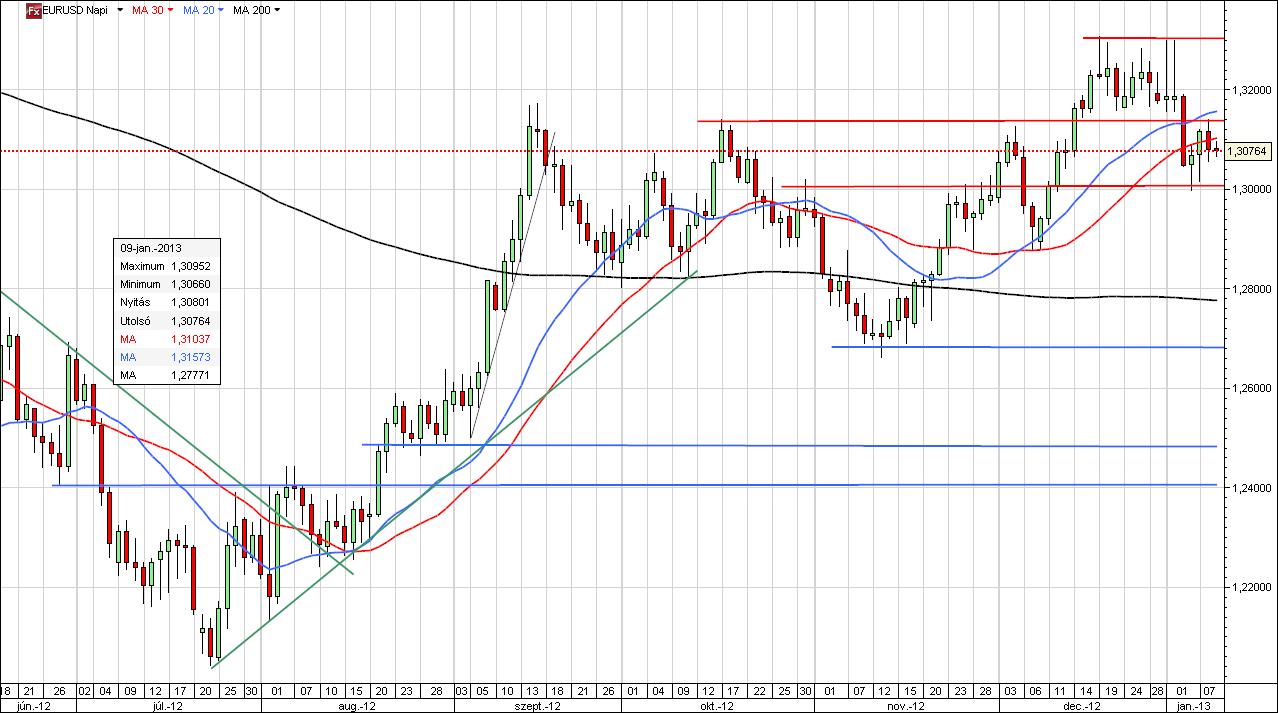The image size is (1278, 713).
Task: Click the 1,28000 price axis label
Action: [1250, 289]
